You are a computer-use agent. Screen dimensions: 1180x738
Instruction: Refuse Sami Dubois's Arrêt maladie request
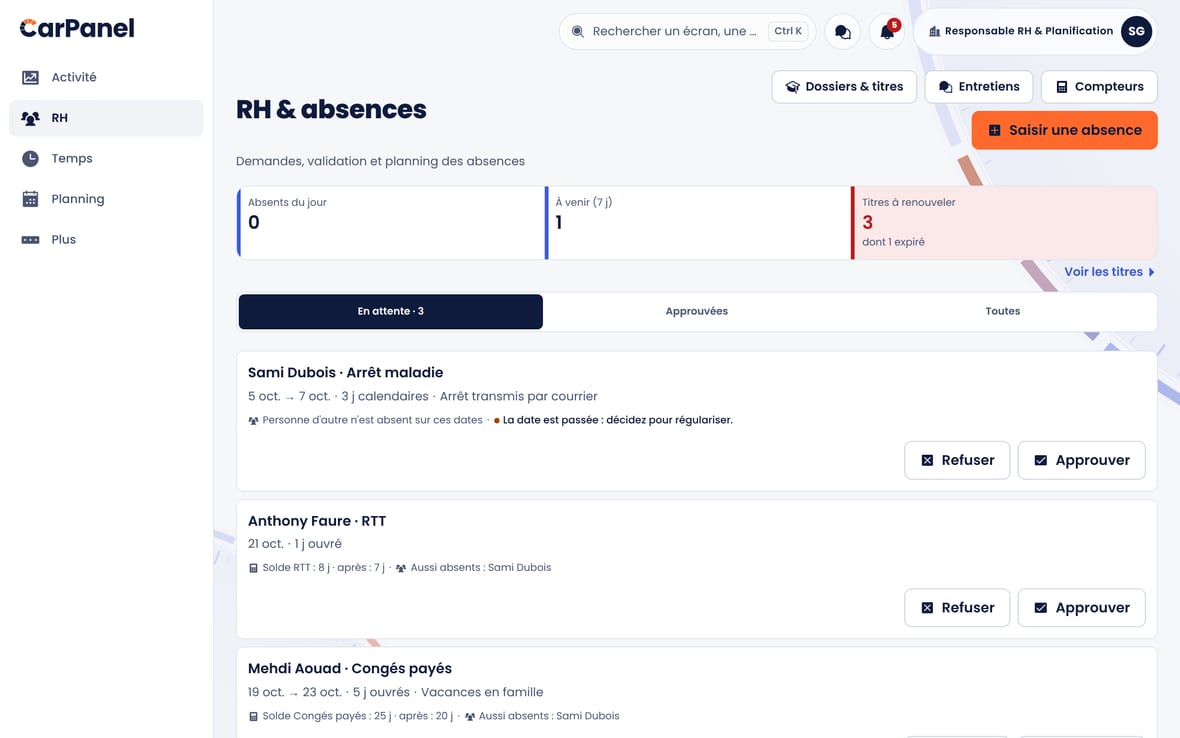(957, 460)
